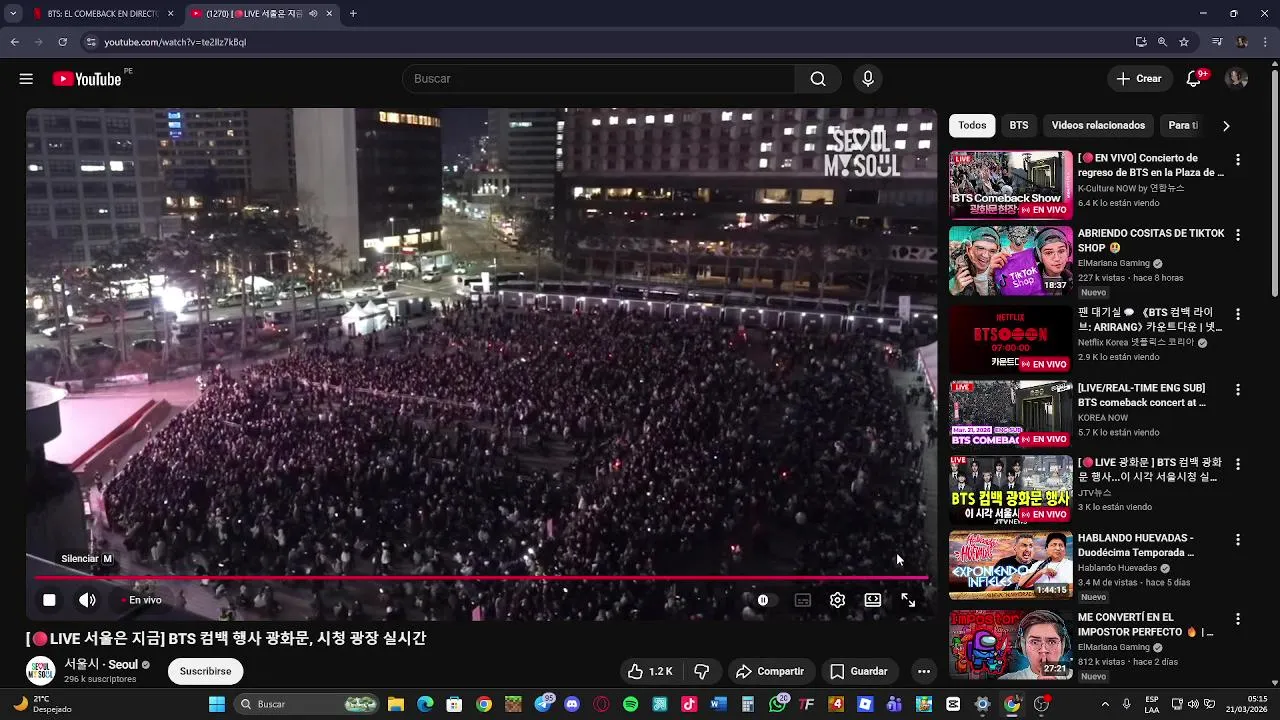Subscribe to the Seoul channel
This screenshot has height=720, width=1280.
tap(206, 671)
